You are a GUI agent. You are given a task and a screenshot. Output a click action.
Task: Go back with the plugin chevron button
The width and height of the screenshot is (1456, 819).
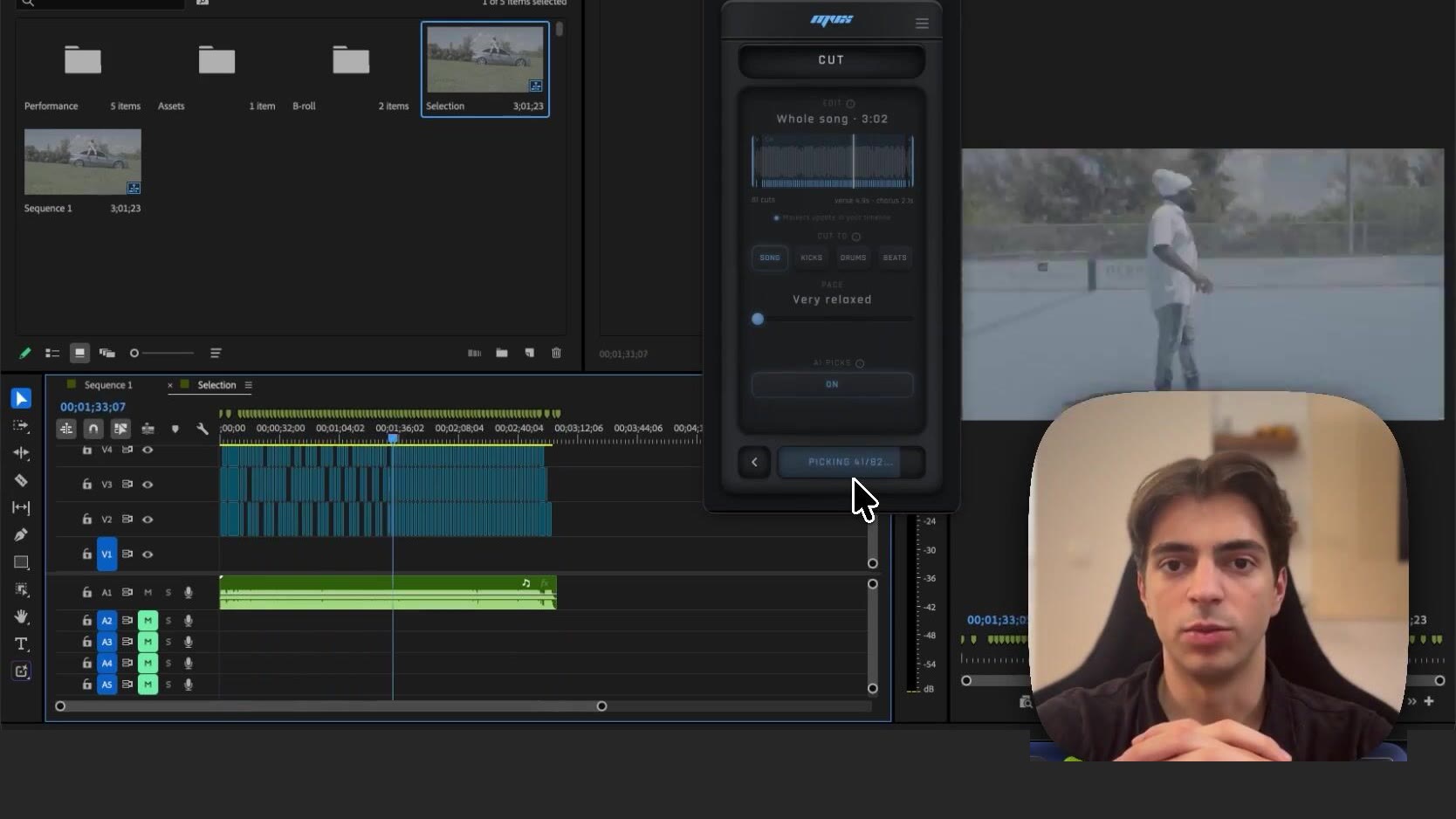point(754,462)
